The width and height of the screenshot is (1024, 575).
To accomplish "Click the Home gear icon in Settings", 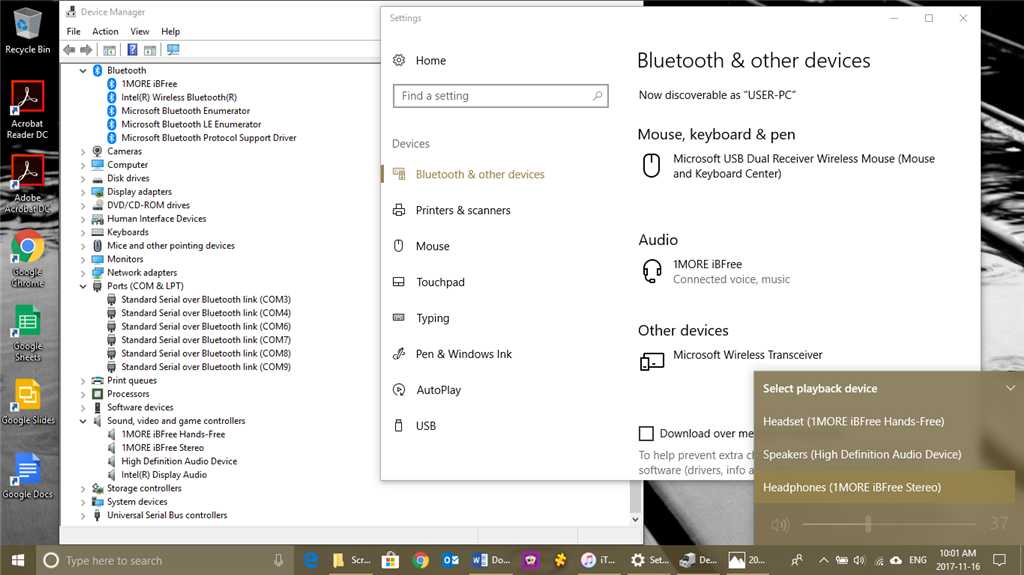I will pyautogui.click(x=399, y=61).
